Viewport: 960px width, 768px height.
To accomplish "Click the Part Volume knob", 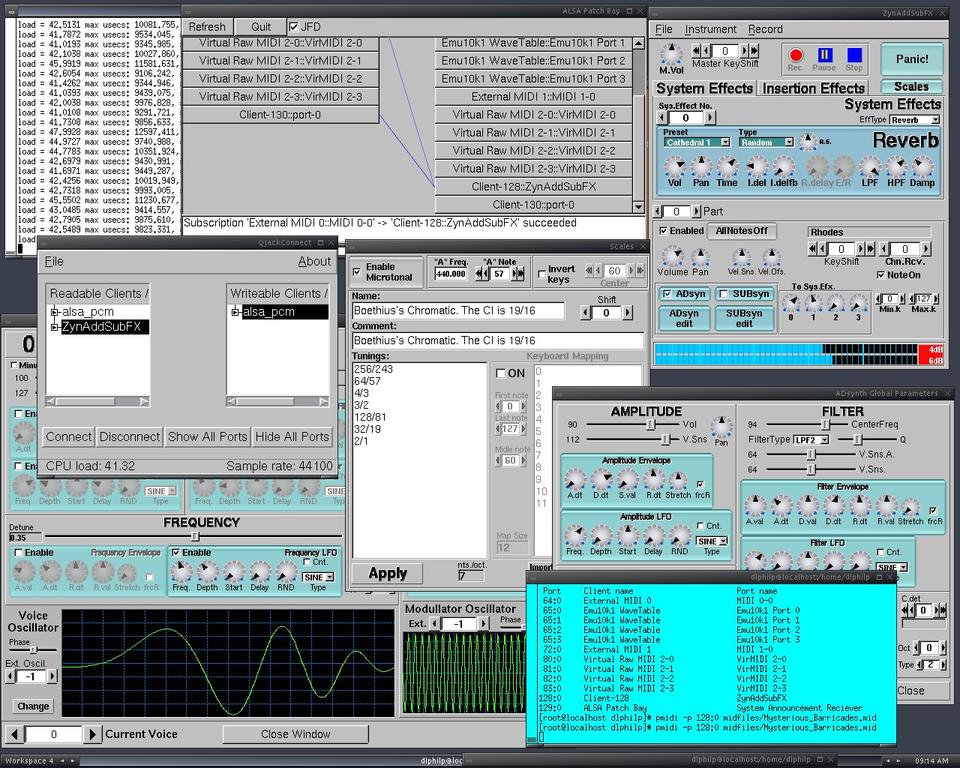I will point(672,256).
